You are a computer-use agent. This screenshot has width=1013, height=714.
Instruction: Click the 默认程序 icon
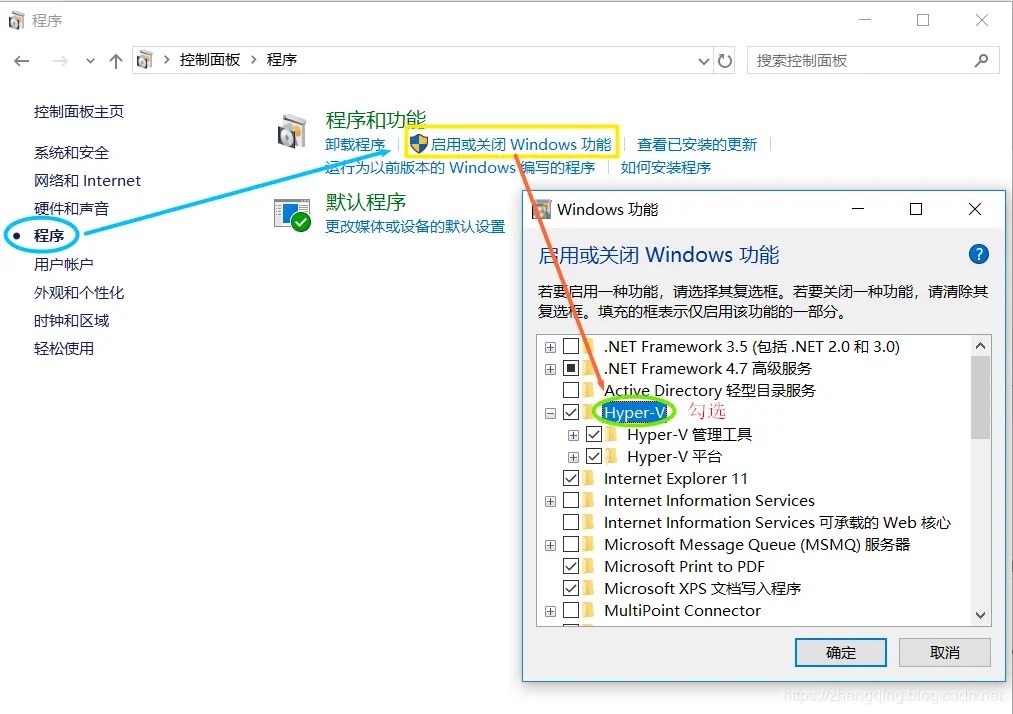click(x=293, y=215)
